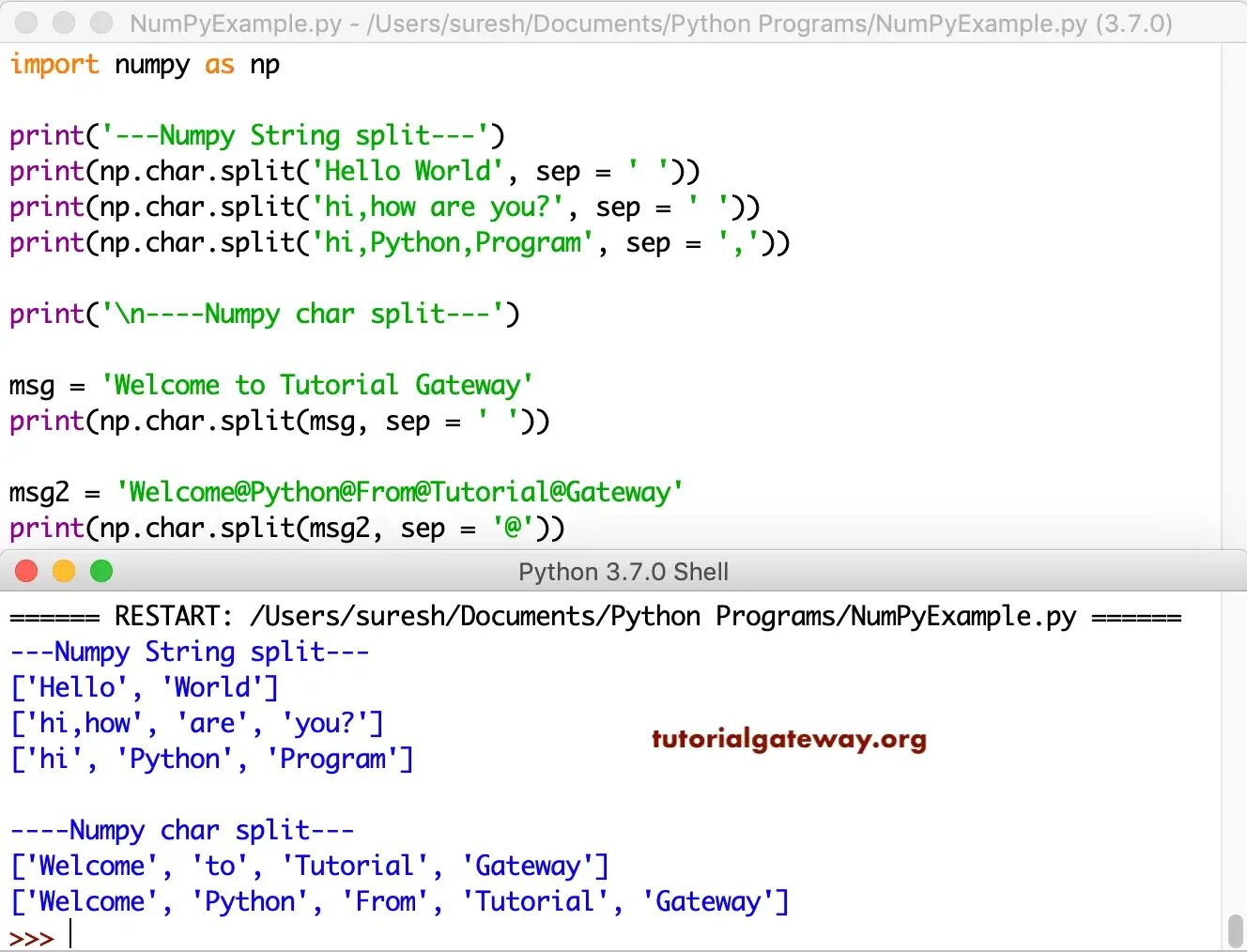Click shell output '---Numpy String split---'
Image resolution: width=1247 pixels, height=952 pixels.
[190, 653]
